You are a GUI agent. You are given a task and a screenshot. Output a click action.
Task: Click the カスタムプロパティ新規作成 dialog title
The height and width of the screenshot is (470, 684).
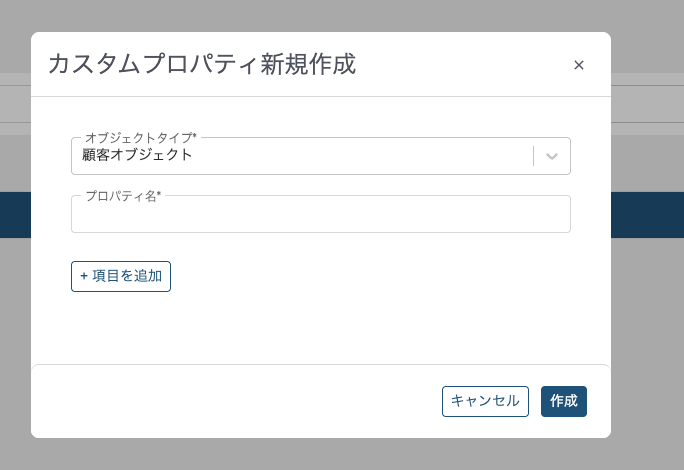[x=202, y=65]
